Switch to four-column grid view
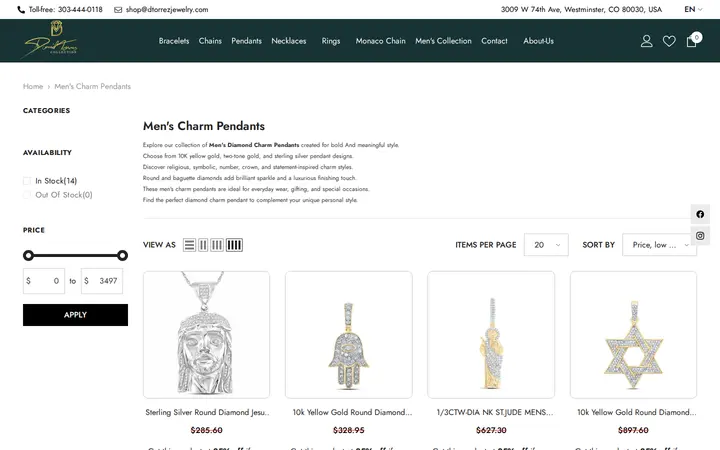This screenshot has height=450, width=720. coord(234,245)
